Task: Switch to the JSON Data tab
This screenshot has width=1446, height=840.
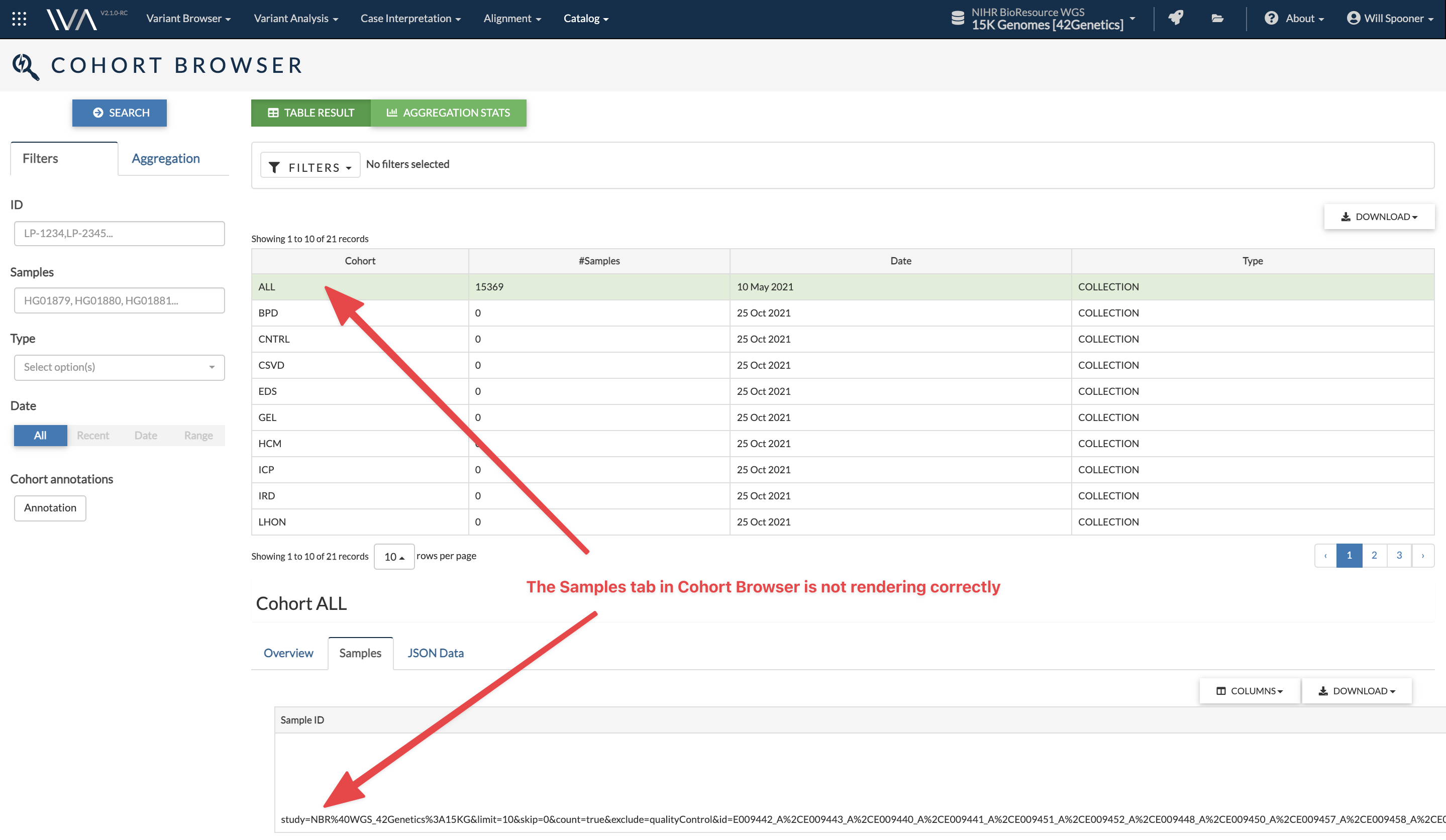Action: [435, 653]
